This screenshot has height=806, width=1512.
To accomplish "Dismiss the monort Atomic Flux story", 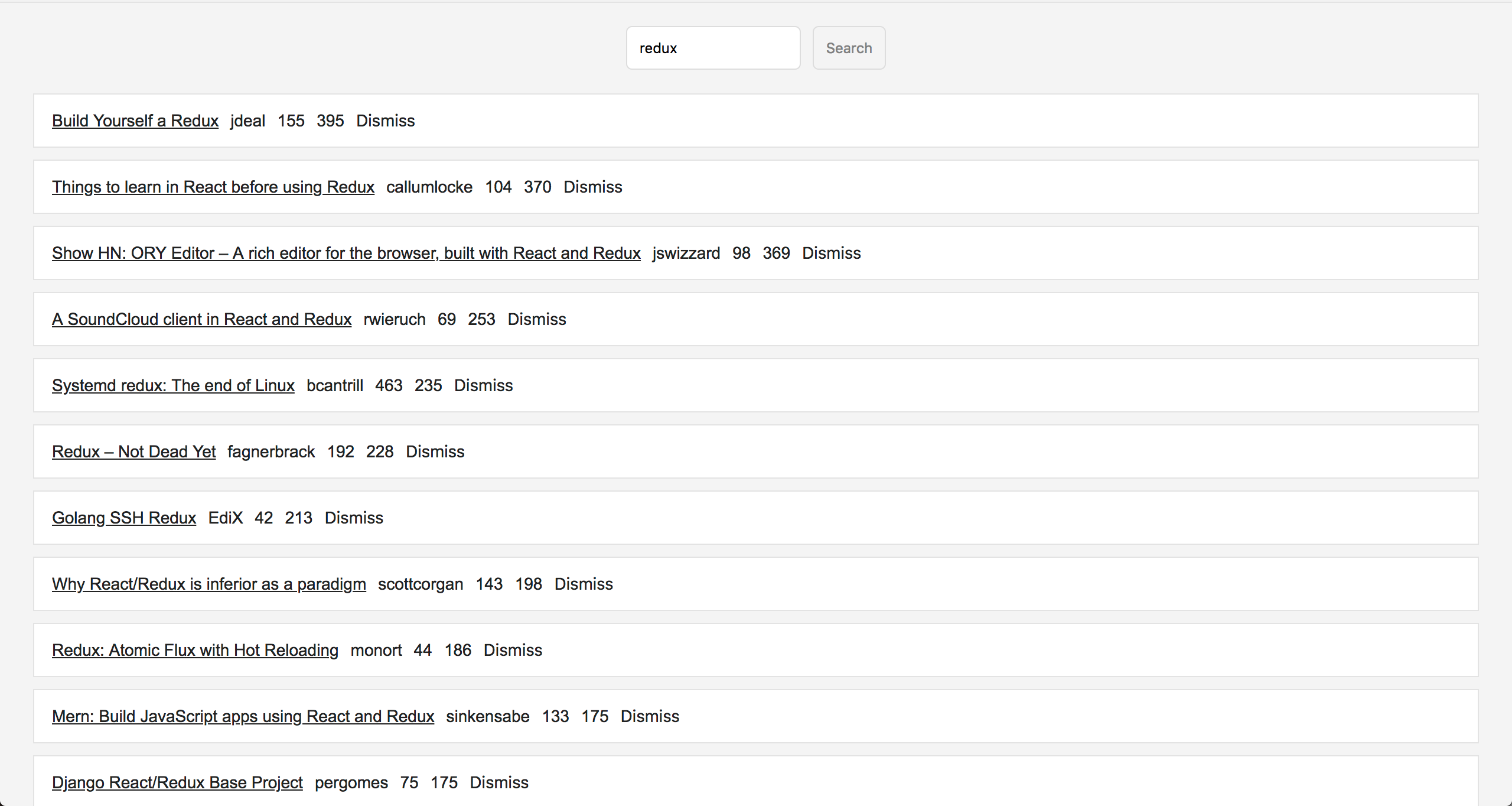I will [x=513, y=650].
